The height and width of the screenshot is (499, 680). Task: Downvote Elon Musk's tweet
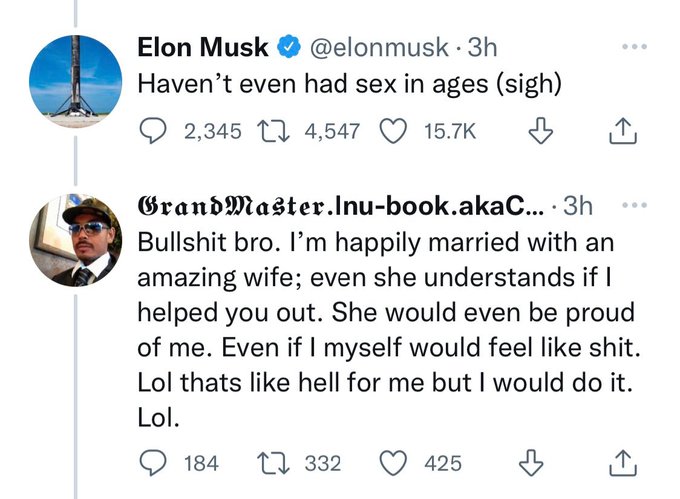(x=541, y=131)
